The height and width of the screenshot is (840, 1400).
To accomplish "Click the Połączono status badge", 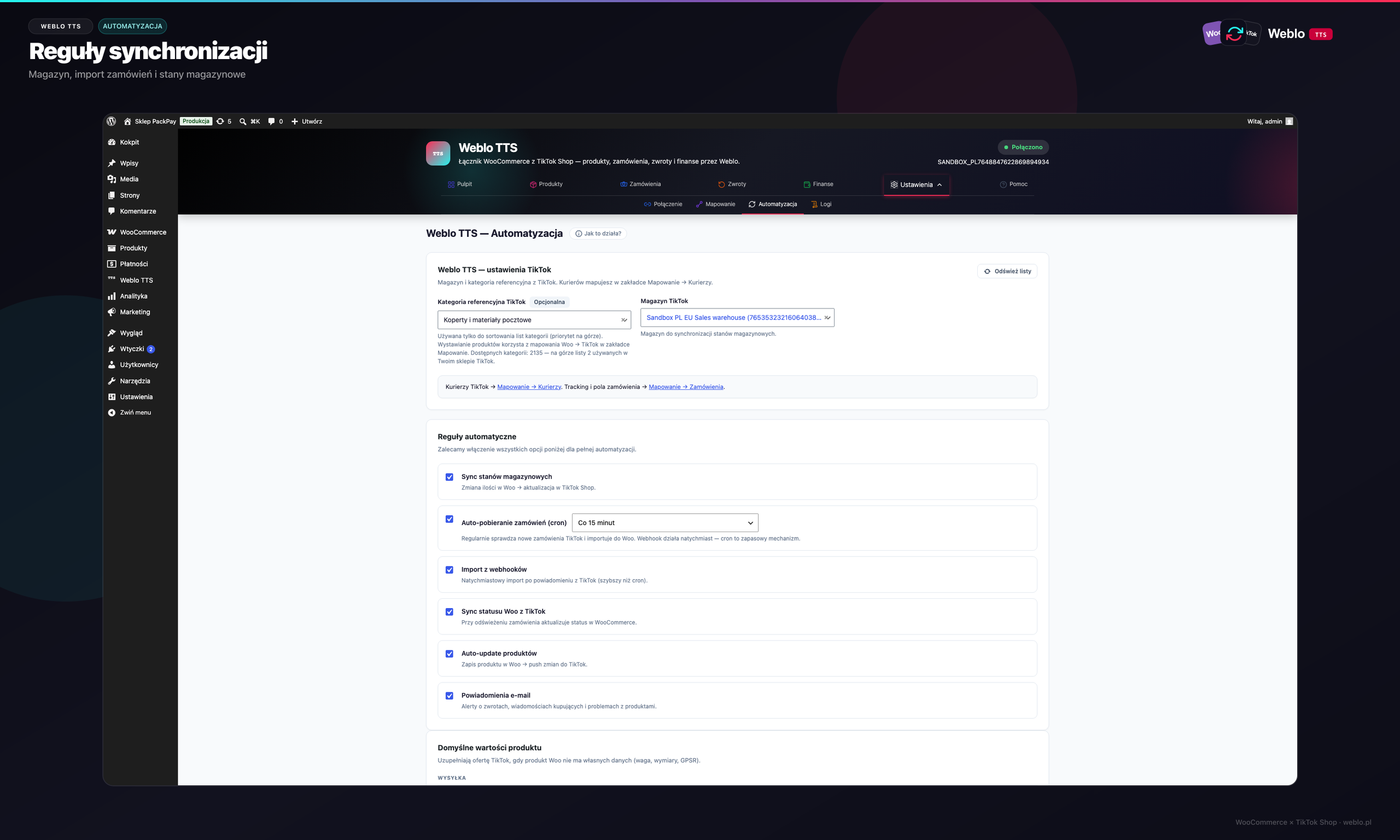I will coord(1023,147).
